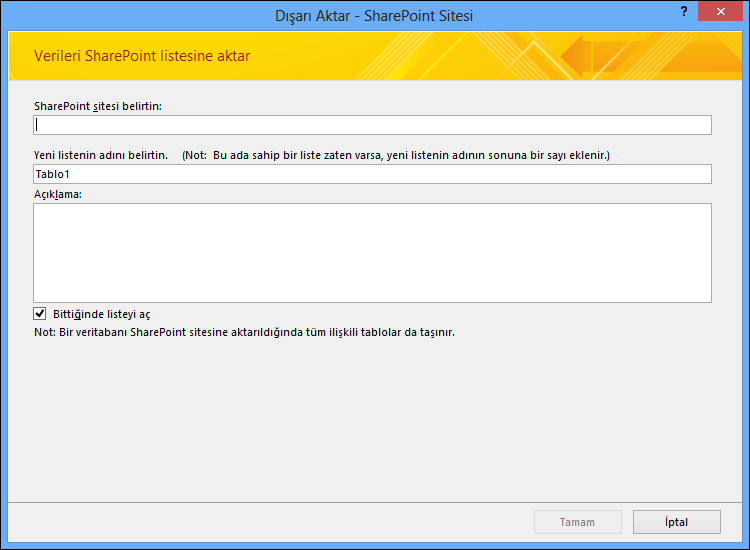
Task: Open help with the question mark icon
Action: [684, 11]
